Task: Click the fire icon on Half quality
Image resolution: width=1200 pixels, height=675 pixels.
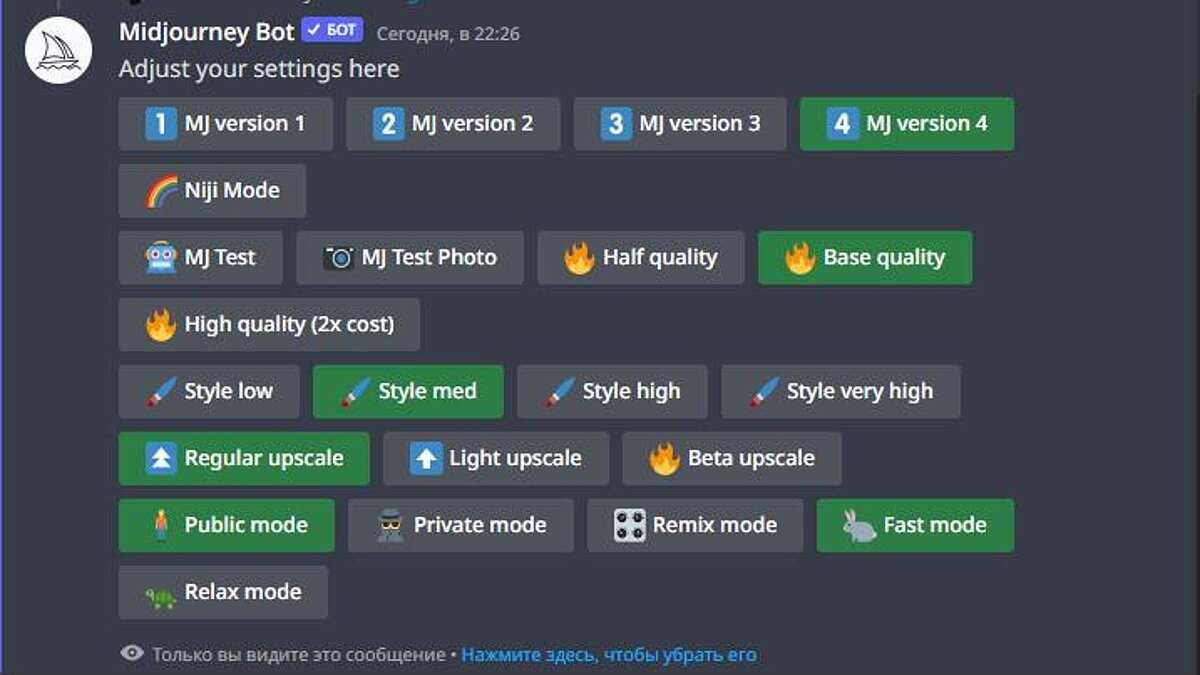Action: click(578, 258)
